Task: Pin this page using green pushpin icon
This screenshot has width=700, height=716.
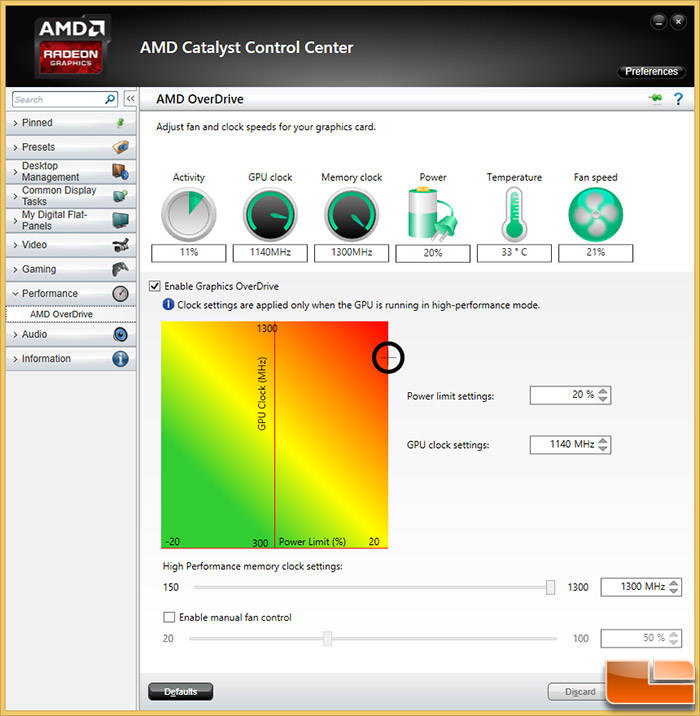Action: click(656, 98)
